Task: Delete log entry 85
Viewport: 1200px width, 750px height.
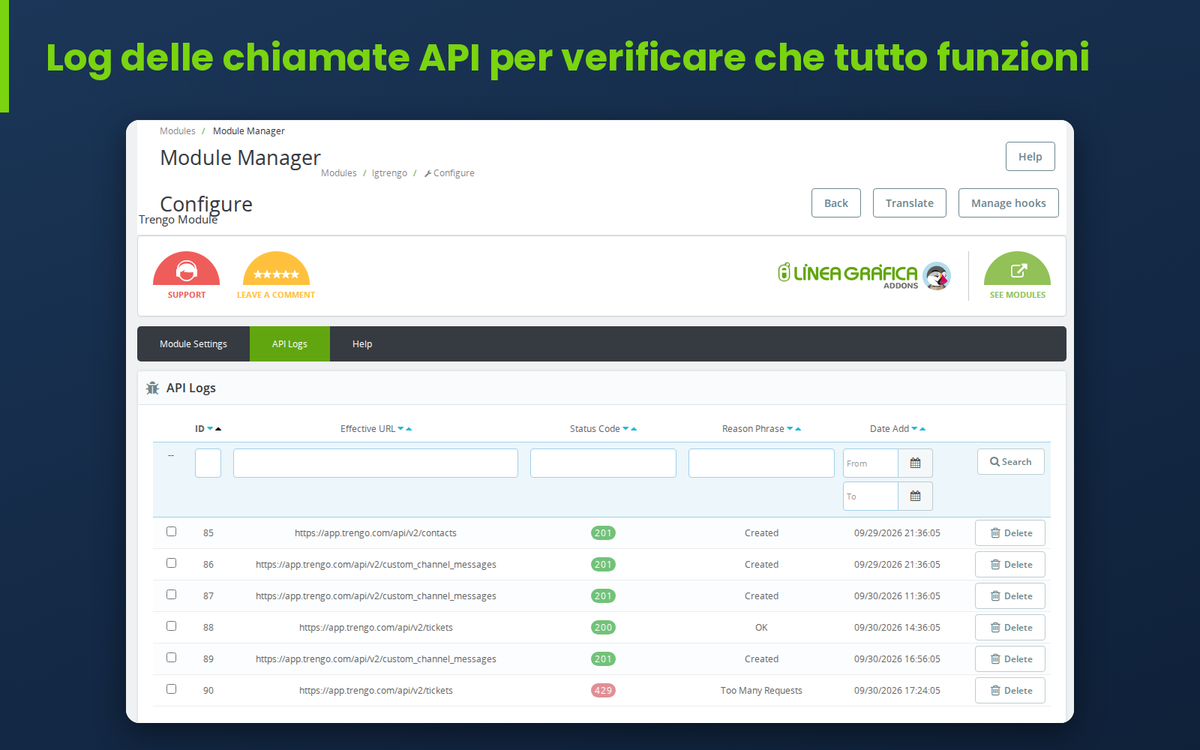Action: 1010,533
